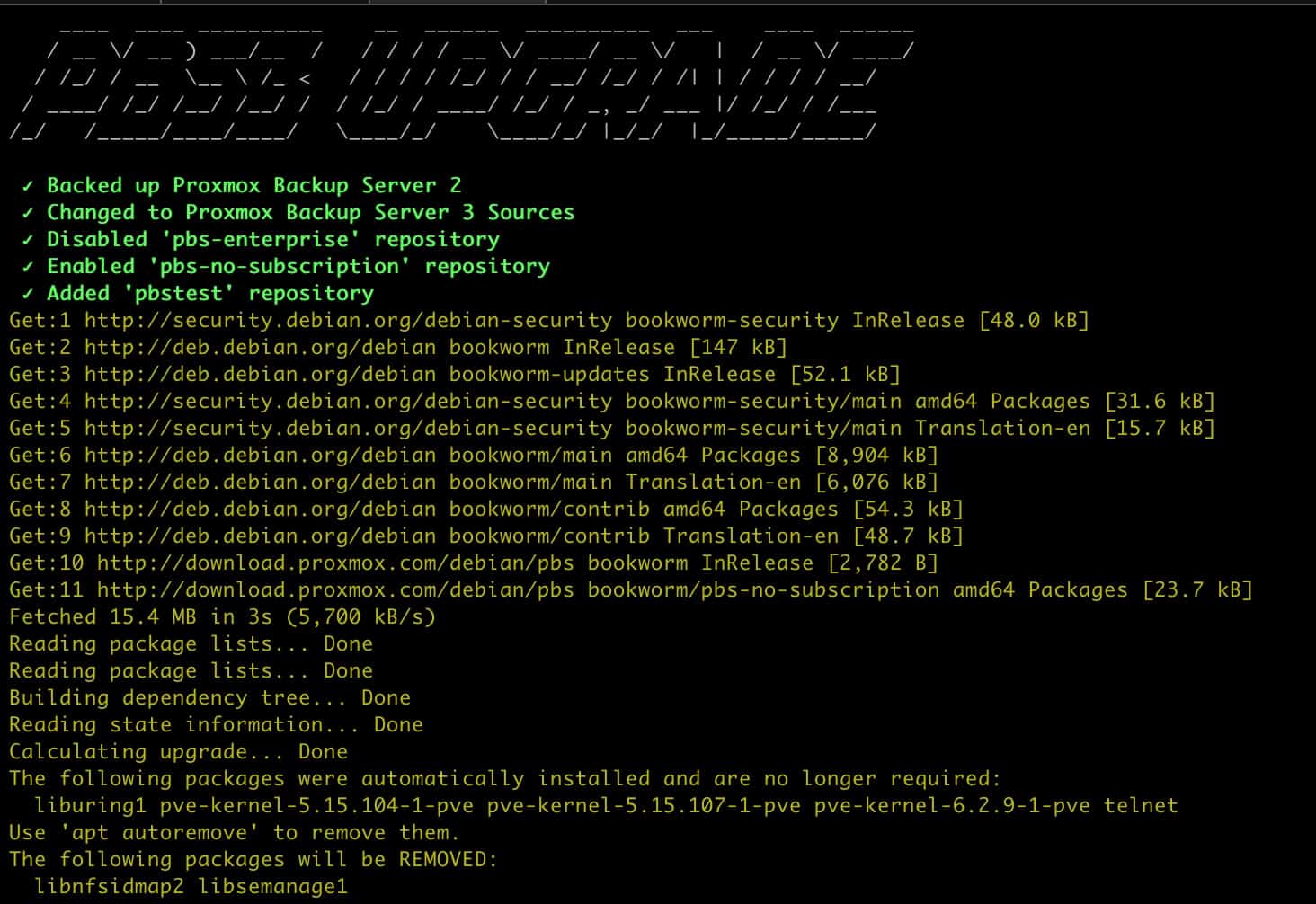Click 'Backed up Proxmox Backup Server 2' line
The height and width of the screenshot is (904, 1316).
(x=242, y=185)
